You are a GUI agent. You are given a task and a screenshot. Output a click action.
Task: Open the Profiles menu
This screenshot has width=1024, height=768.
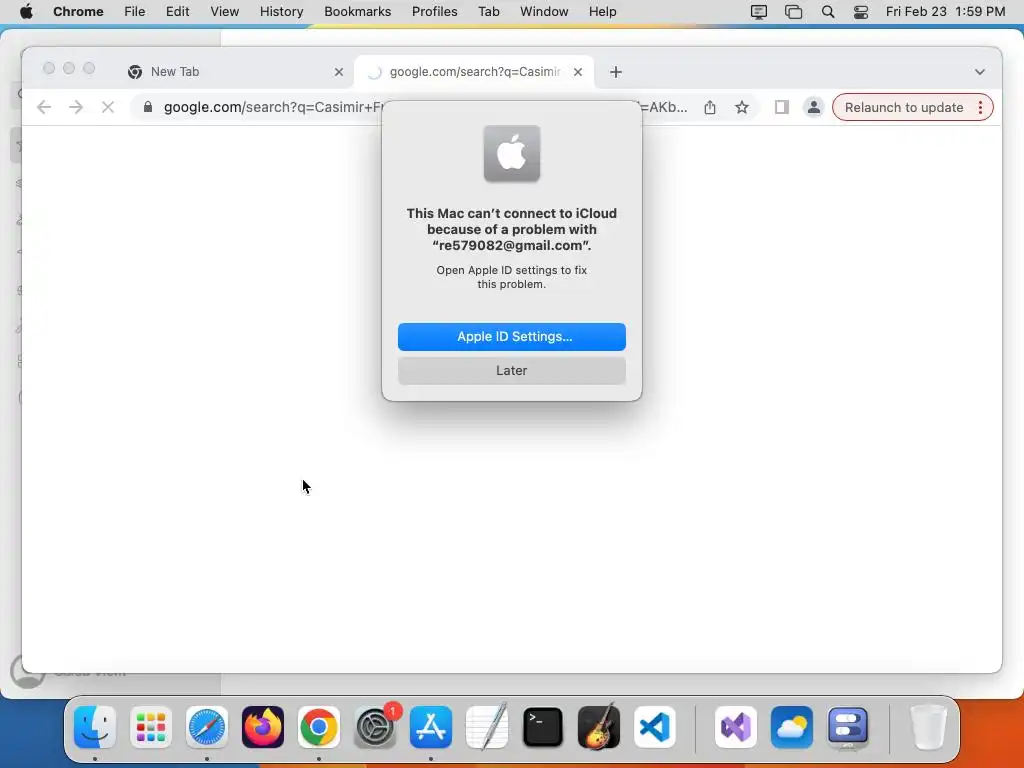pos(434,12)
